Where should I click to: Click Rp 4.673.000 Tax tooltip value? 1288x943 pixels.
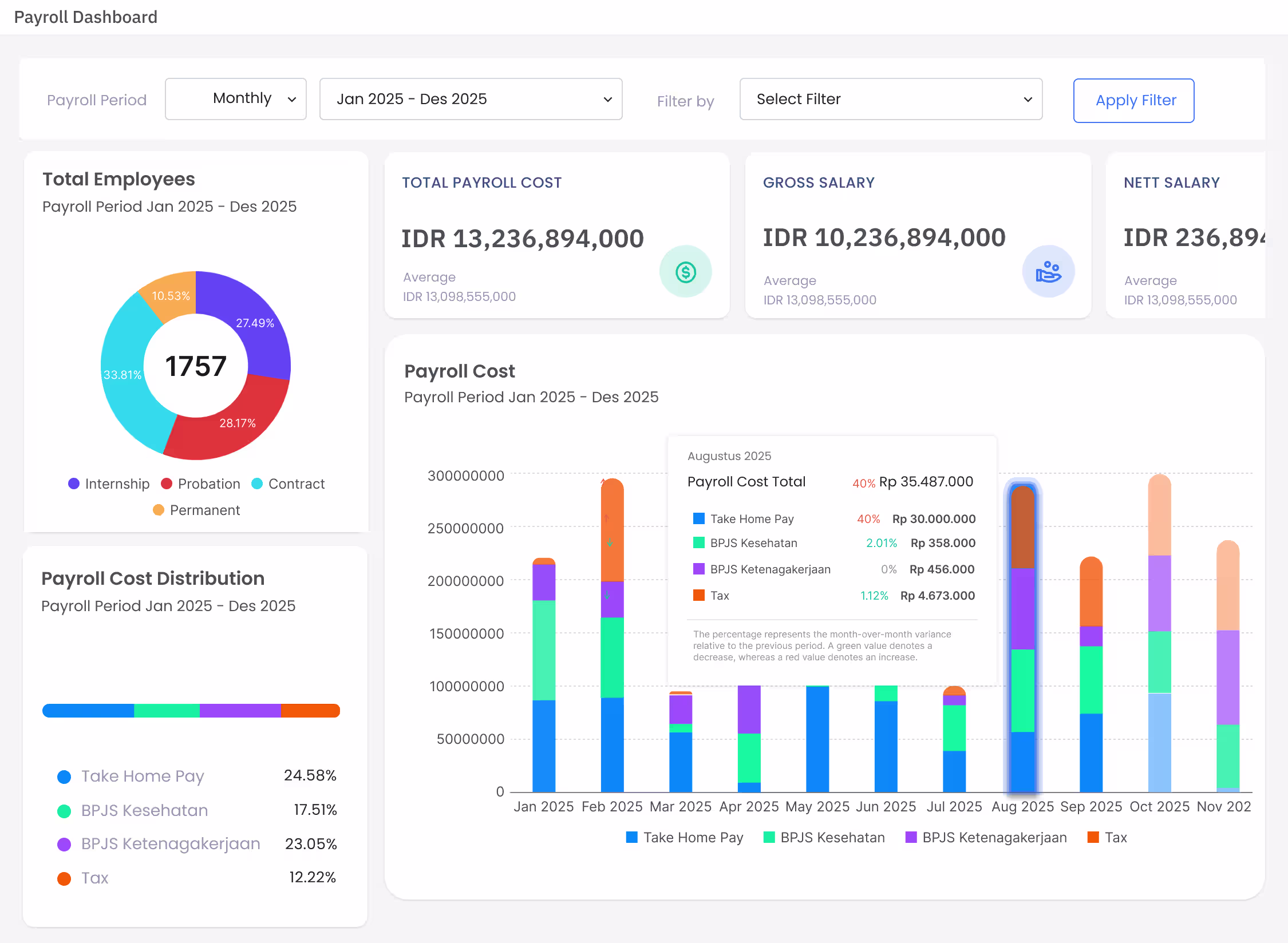coord(938,596)
